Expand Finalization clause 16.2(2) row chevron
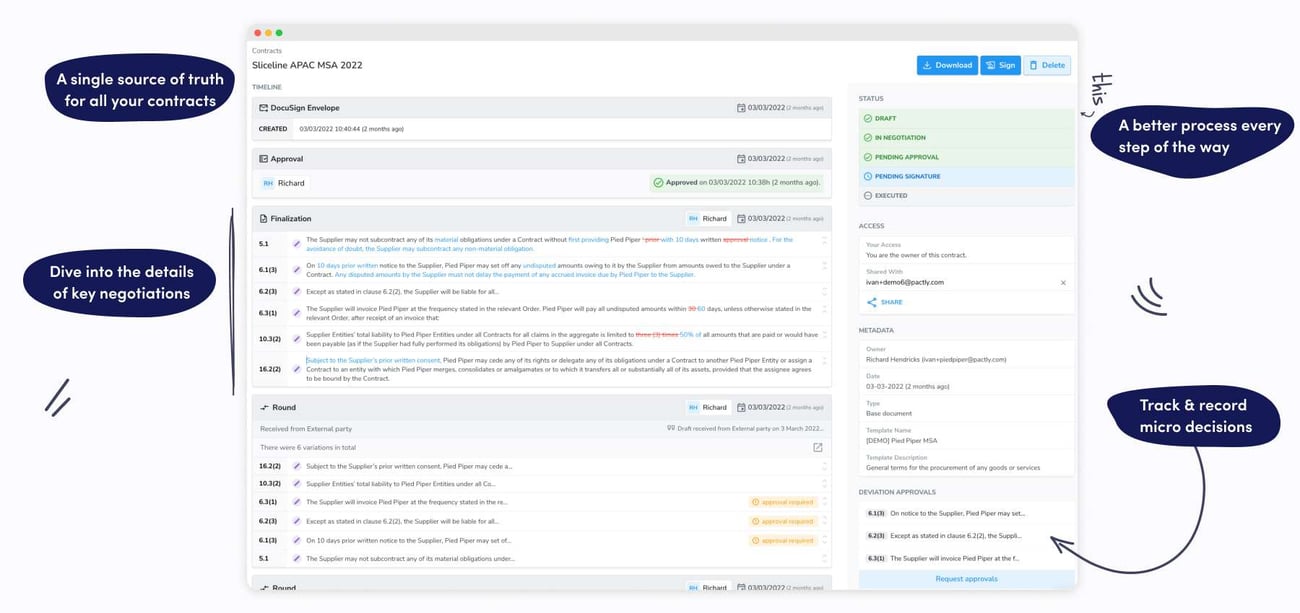The height and width of the screenshot is (613, 1300). tap(824, 362)
